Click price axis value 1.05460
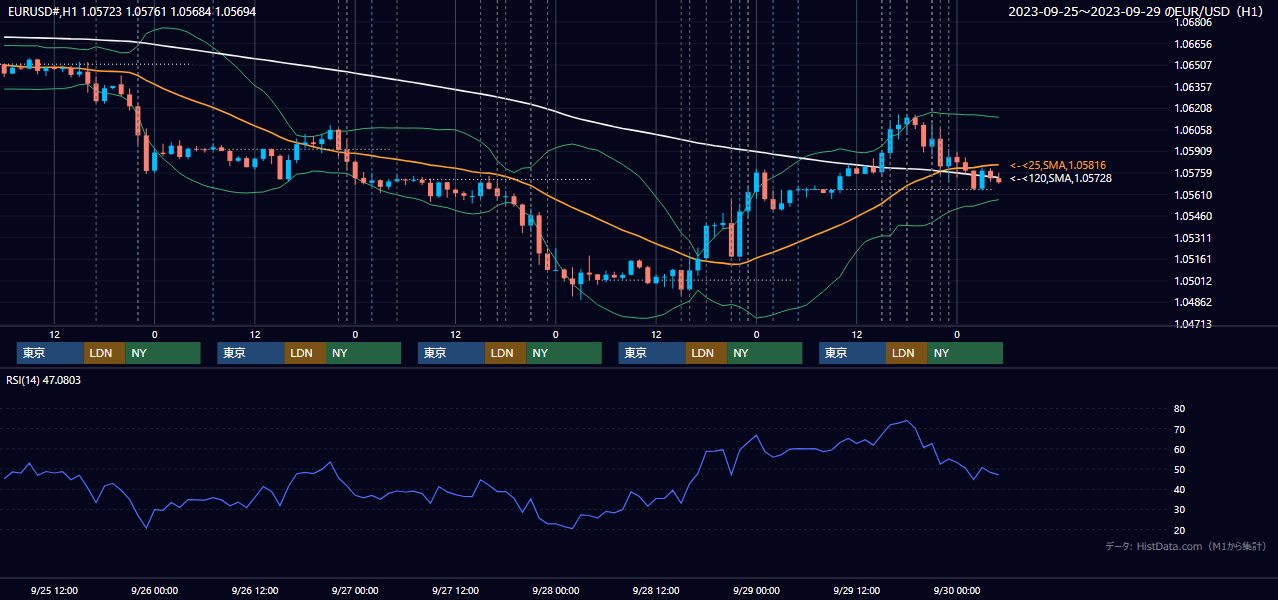The image size is (1278, 600). (x=1193, y=216)
